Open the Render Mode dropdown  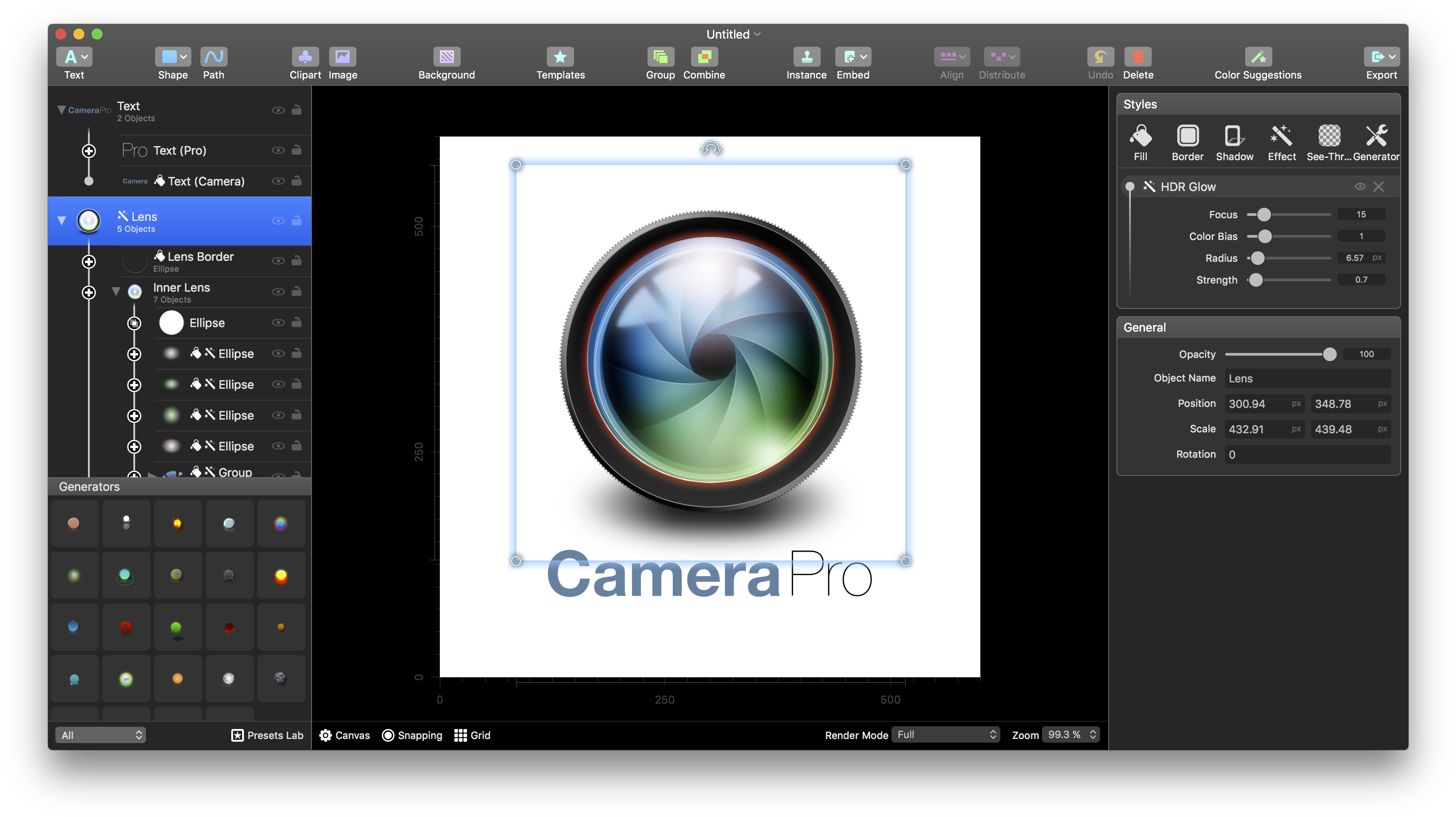[x=945, y=735]
